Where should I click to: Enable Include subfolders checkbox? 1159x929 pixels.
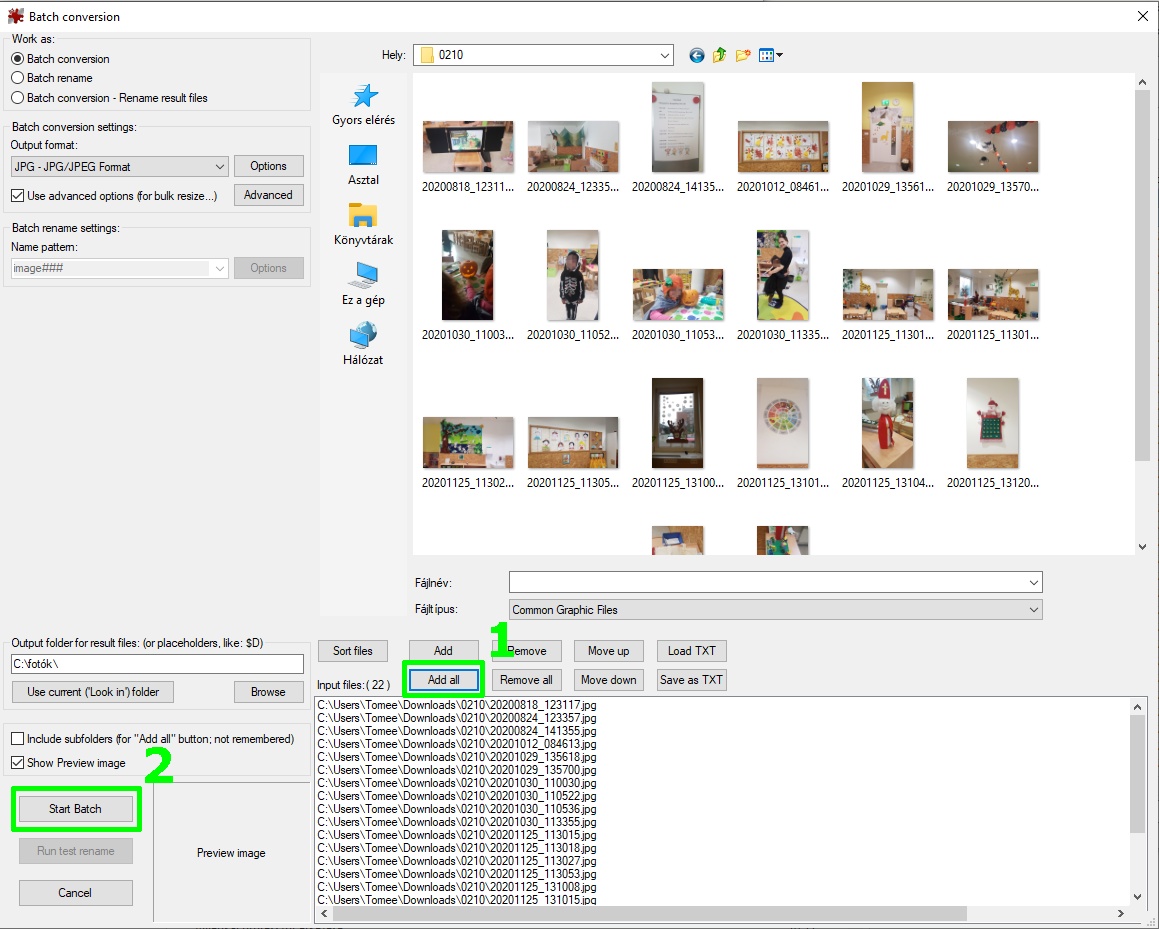(18, 738)
